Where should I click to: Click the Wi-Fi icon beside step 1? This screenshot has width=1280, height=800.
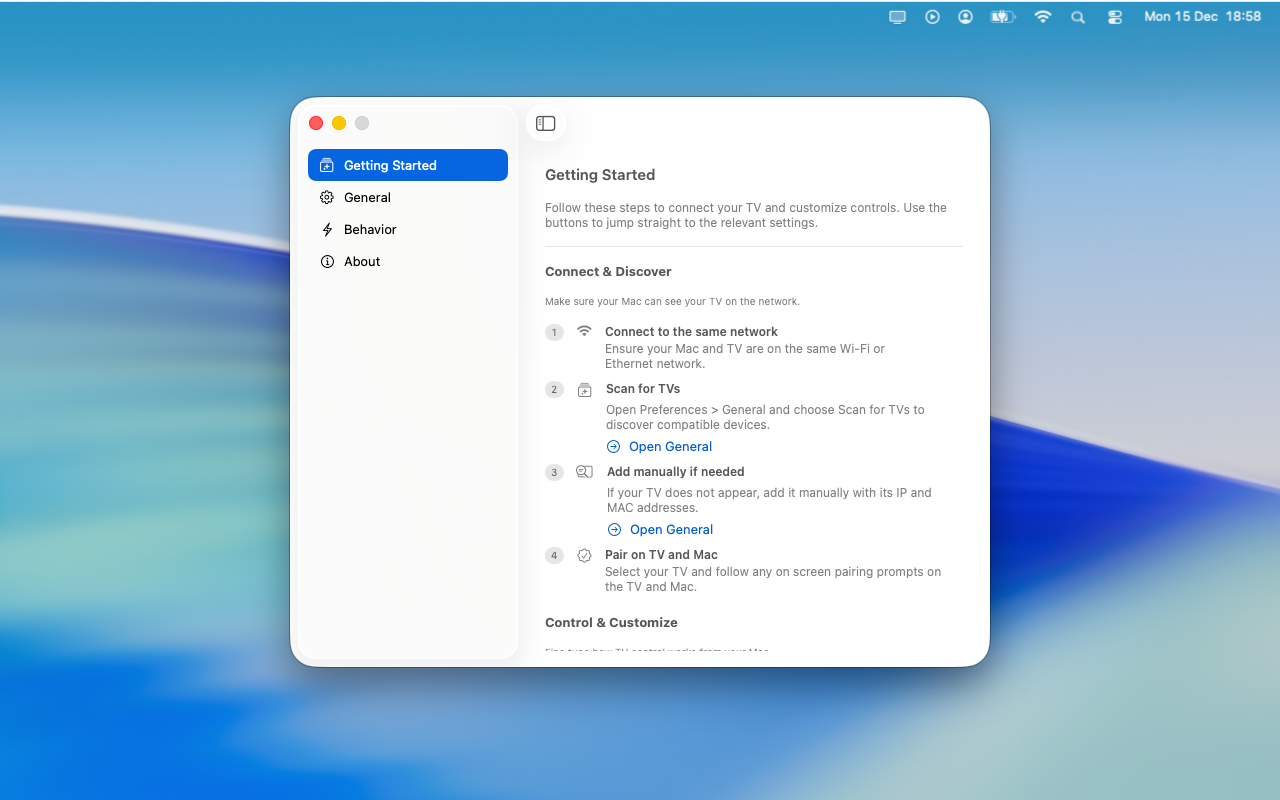pyautogui.click(x=584, y=331)
